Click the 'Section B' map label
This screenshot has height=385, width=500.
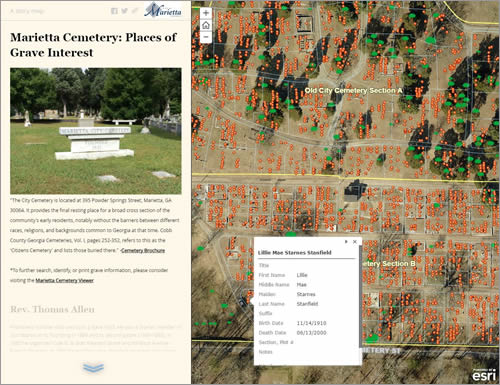[389, 264]
